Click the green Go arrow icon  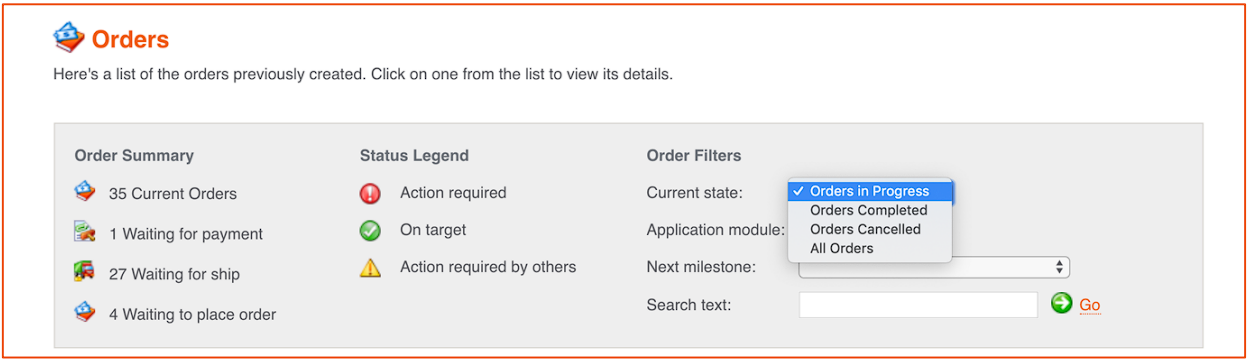[x=1061, y=303]
